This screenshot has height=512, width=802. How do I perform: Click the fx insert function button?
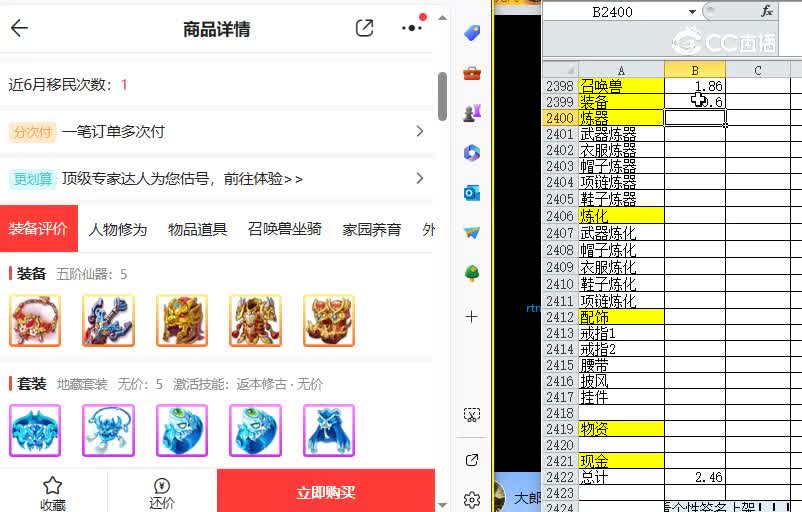(x=766, y=11)
